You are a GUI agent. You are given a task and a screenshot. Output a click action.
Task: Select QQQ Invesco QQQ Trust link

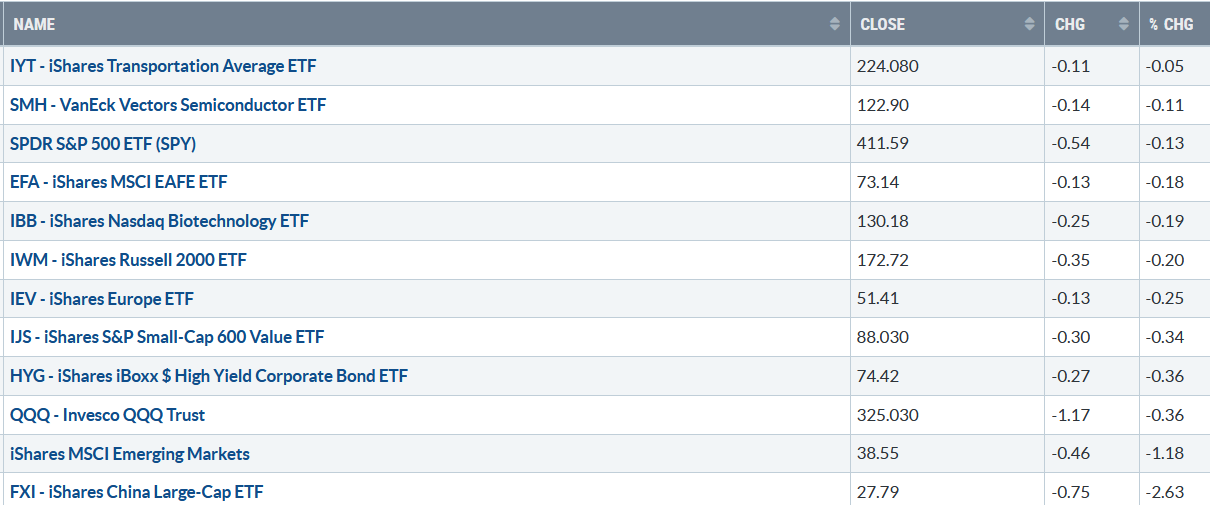pos(108,415)
